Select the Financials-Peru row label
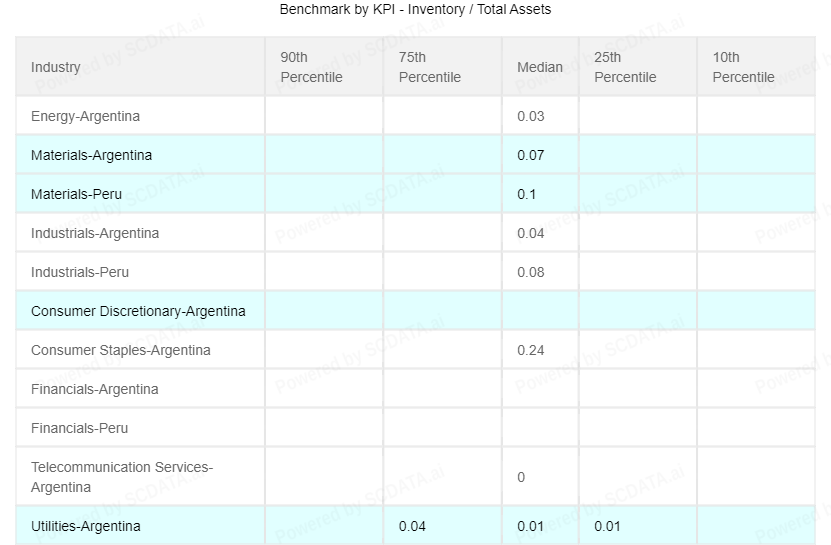 pyautogui.click(x=79, y=428)
